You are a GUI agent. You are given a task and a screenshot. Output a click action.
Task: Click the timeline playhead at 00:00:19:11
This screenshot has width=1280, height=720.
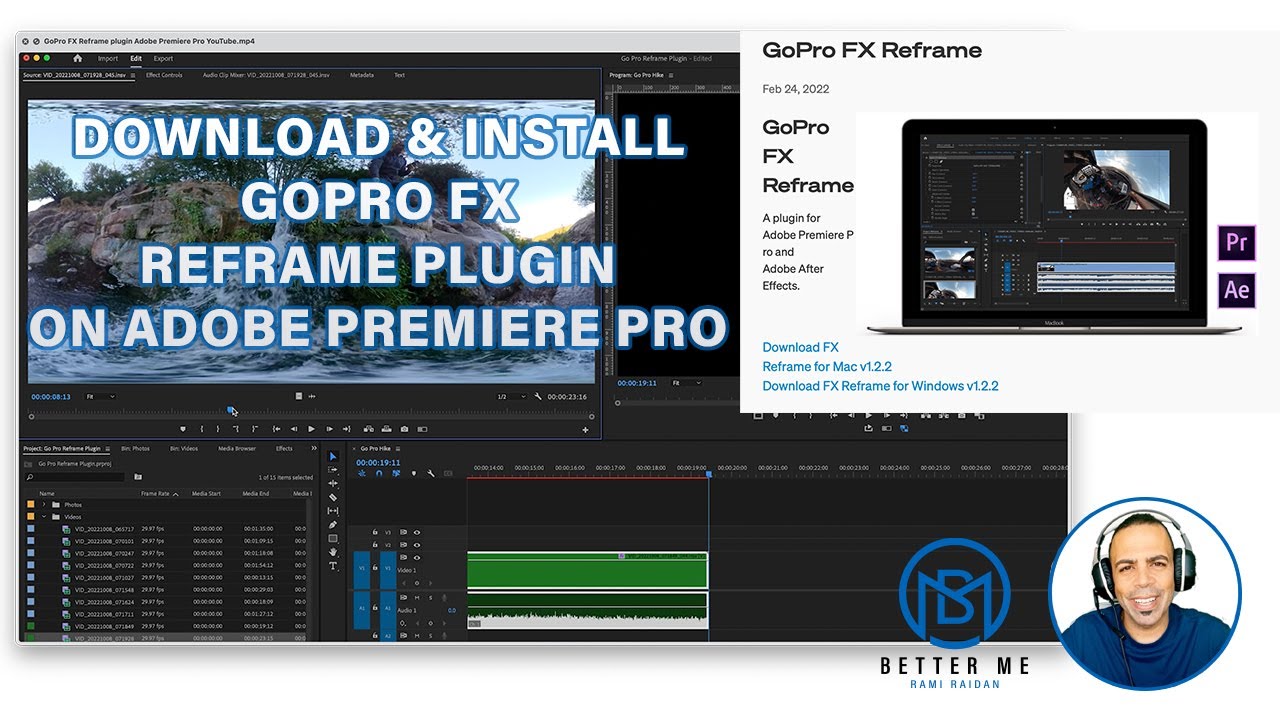pyautogui.click(x=709, y=473)
